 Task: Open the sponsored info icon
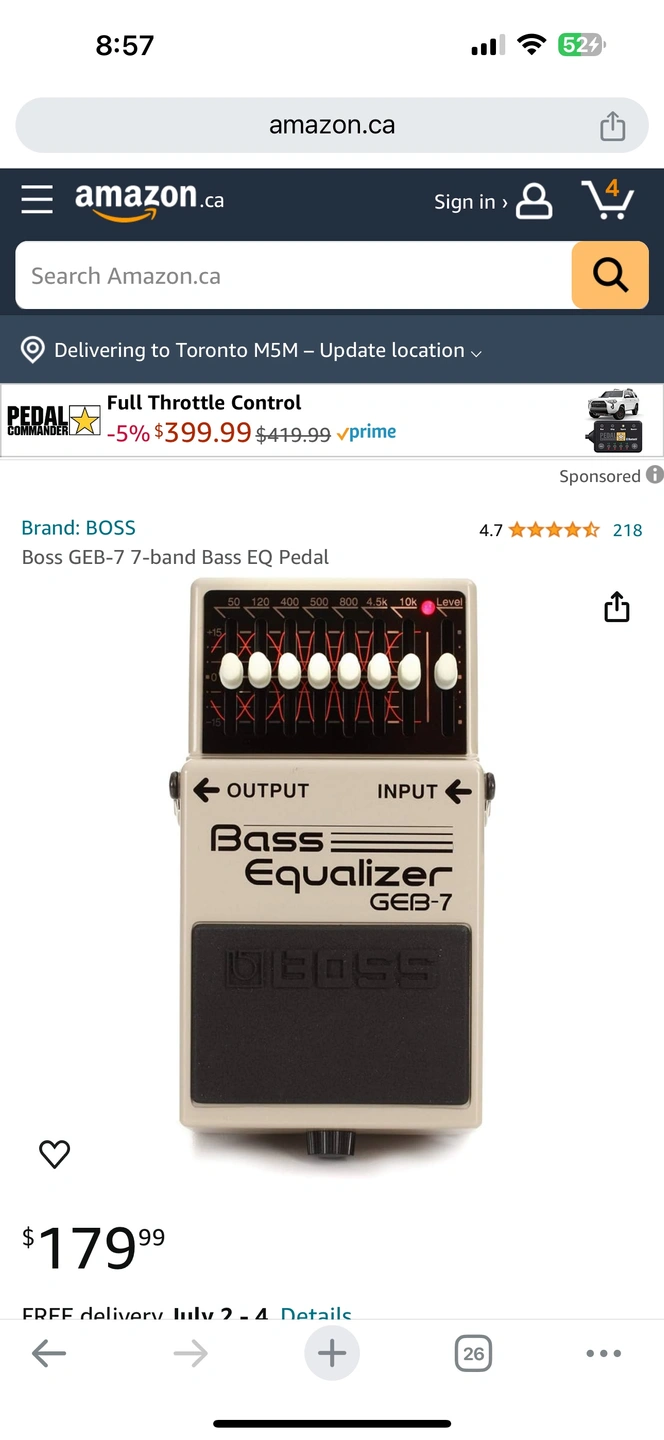(654, 475)
